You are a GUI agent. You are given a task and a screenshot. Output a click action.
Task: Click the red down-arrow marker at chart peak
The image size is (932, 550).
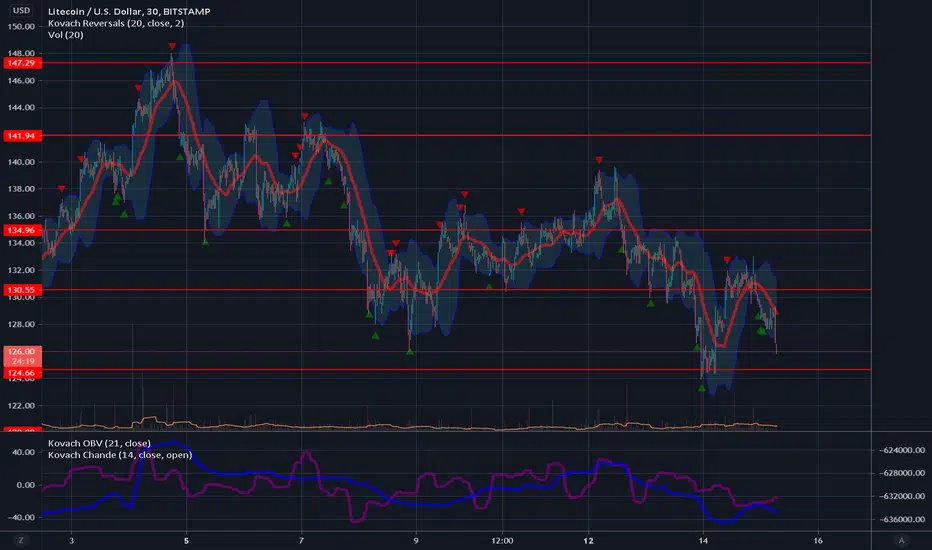coord(172,46)
